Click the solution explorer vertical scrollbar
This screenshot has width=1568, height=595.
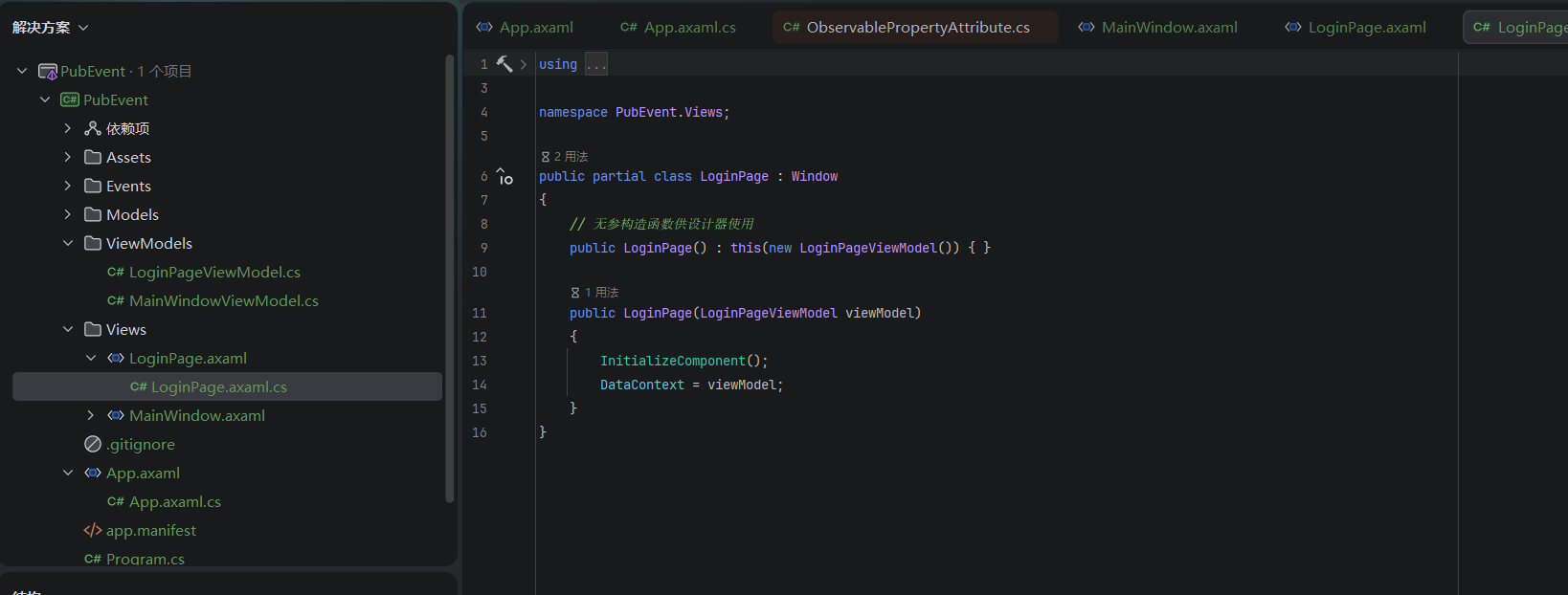(450, 278)
